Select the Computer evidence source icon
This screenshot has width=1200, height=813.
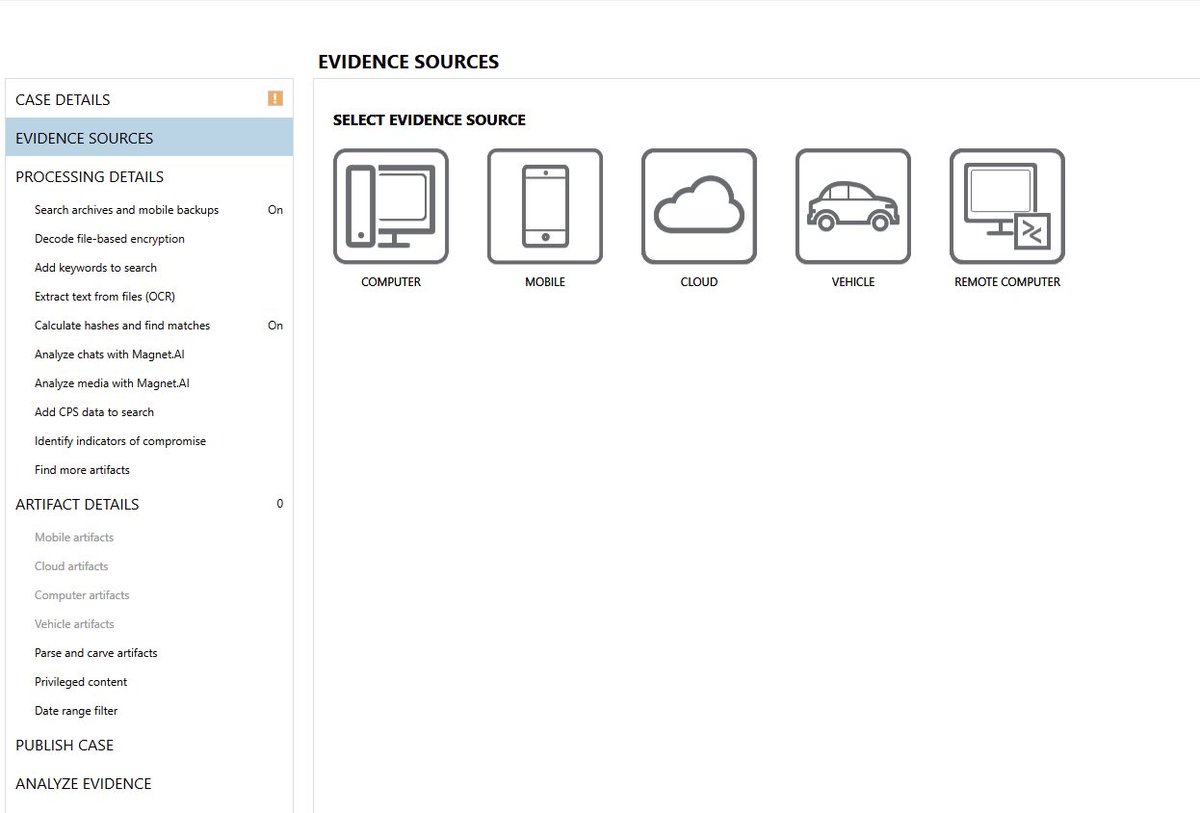(391, 206)
